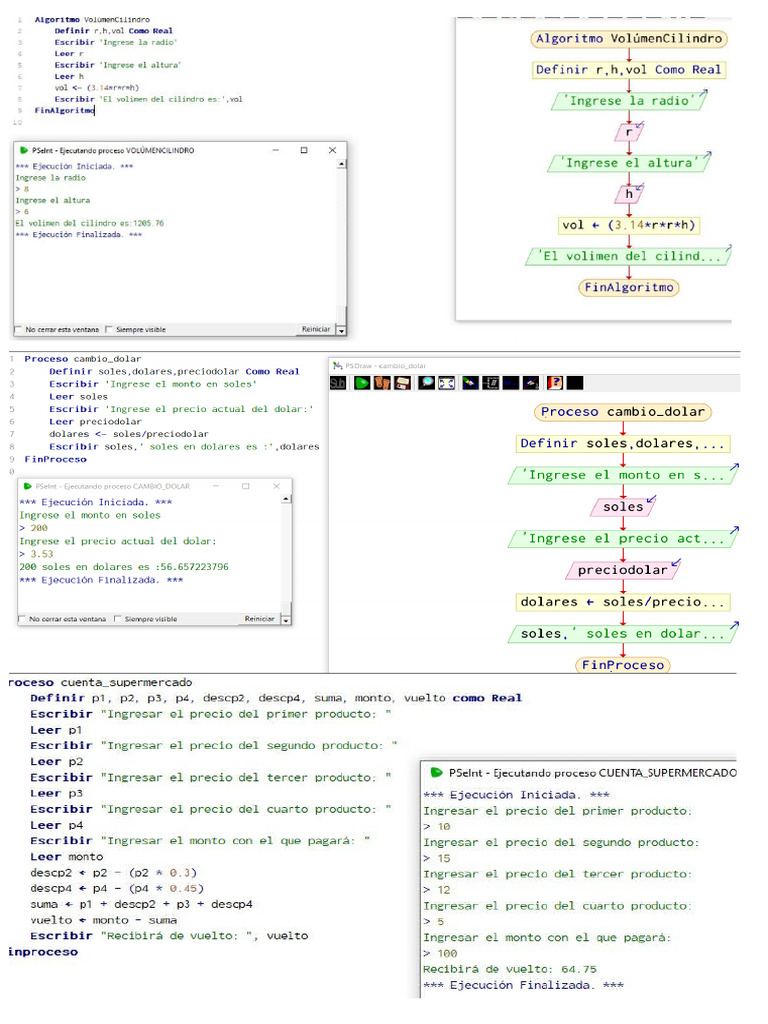The width and height of the screenshot is (768, 1024).
Task: Enable 'No cerrar esta ventana' in VOLÚMENCILINDRO window
Action: coord(19,329)
